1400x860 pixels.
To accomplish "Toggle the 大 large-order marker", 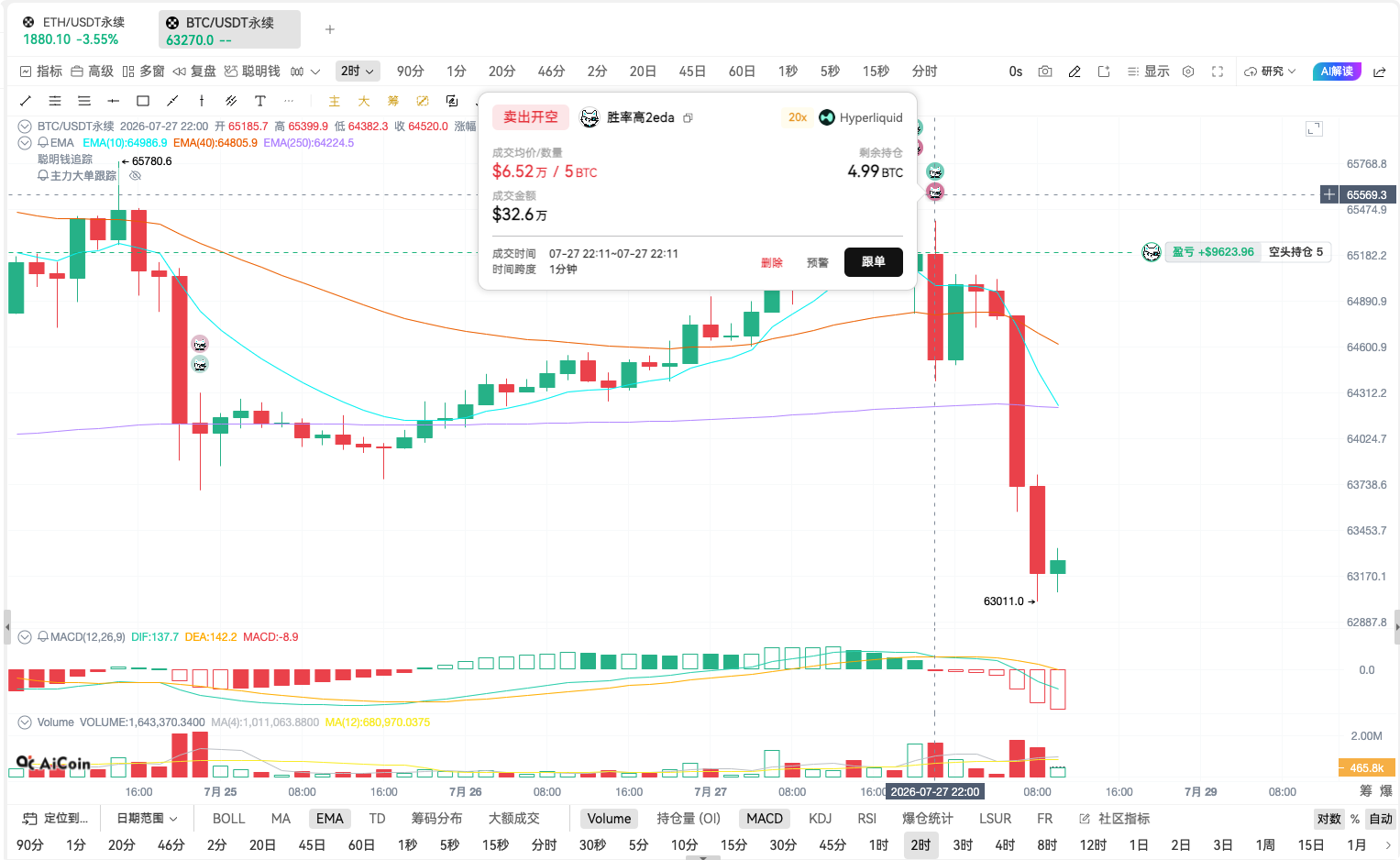I will point(364,101).
